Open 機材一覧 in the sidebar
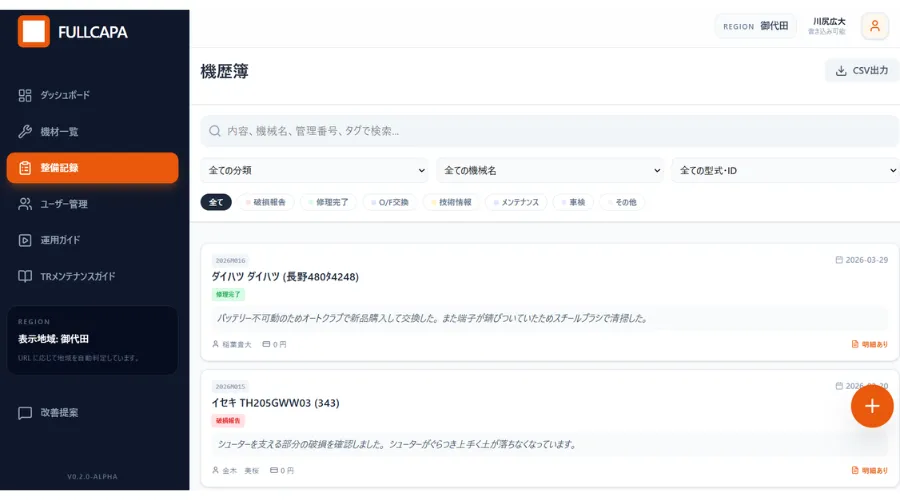Screen dimensions: 900x500 tap(59, 131)
